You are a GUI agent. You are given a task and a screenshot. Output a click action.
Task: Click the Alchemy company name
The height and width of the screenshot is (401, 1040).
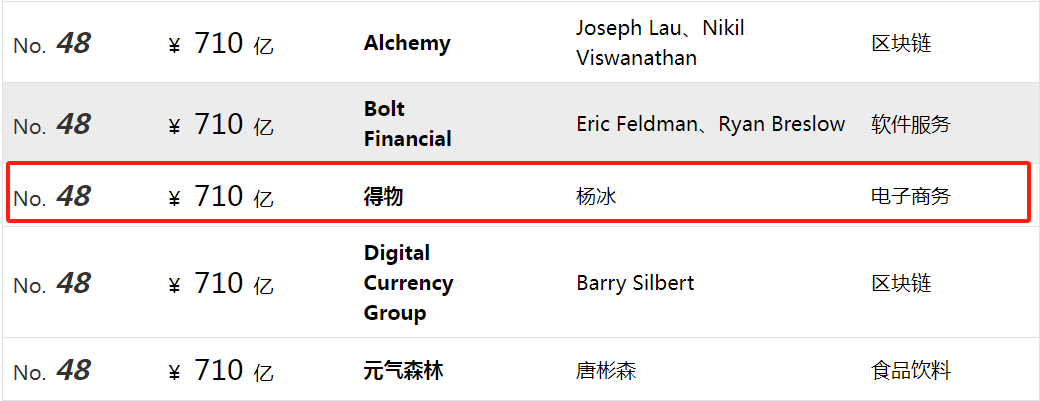point(407,43)
